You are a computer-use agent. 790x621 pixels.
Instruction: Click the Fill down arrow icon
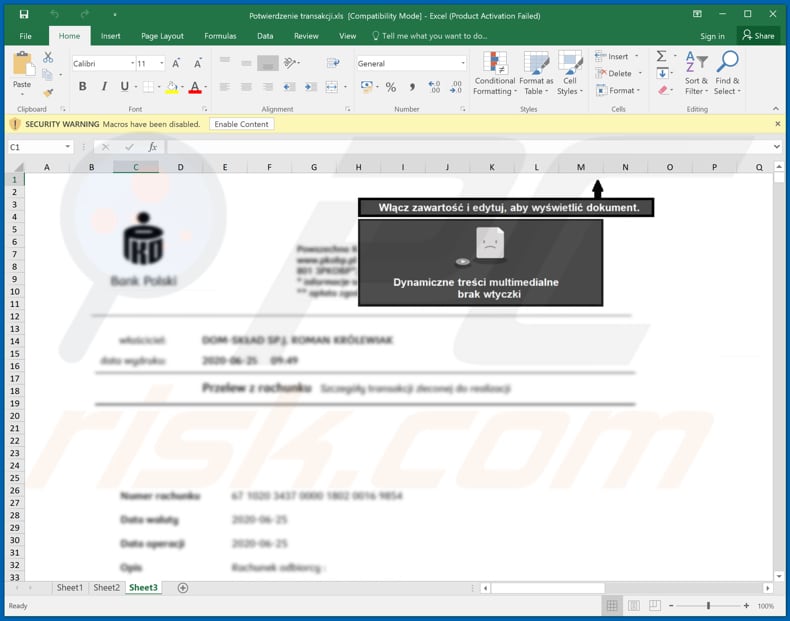coord(663,74)
